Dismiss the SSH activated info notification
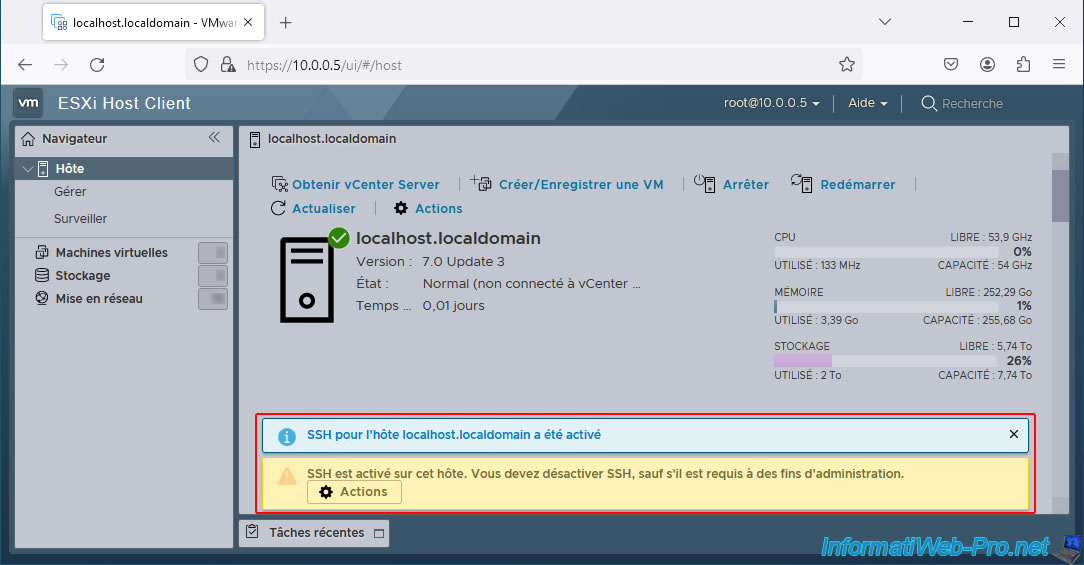 coord(1013,435)
